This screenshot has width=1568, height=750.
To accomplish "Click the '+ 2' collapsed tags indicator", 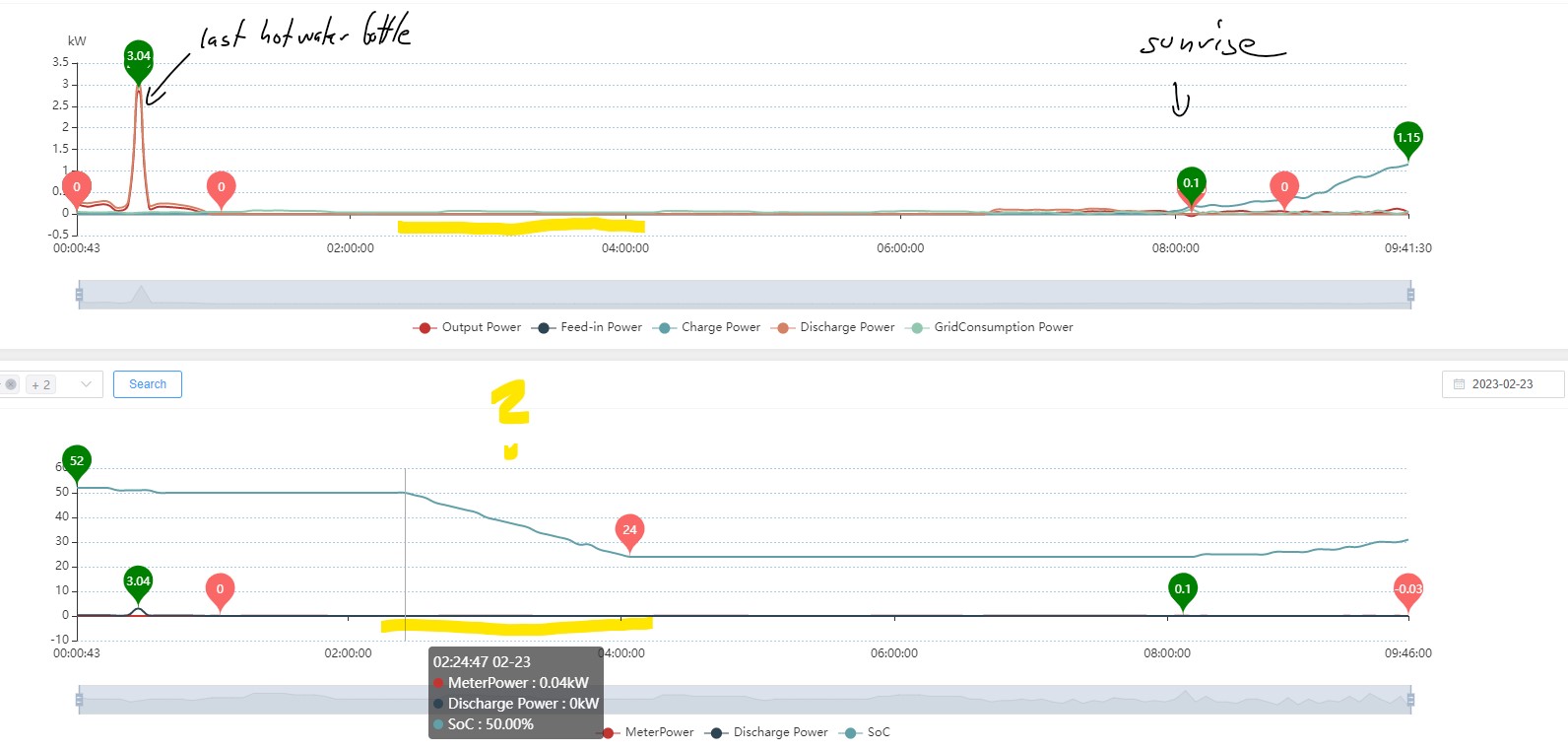I will 40,384.
